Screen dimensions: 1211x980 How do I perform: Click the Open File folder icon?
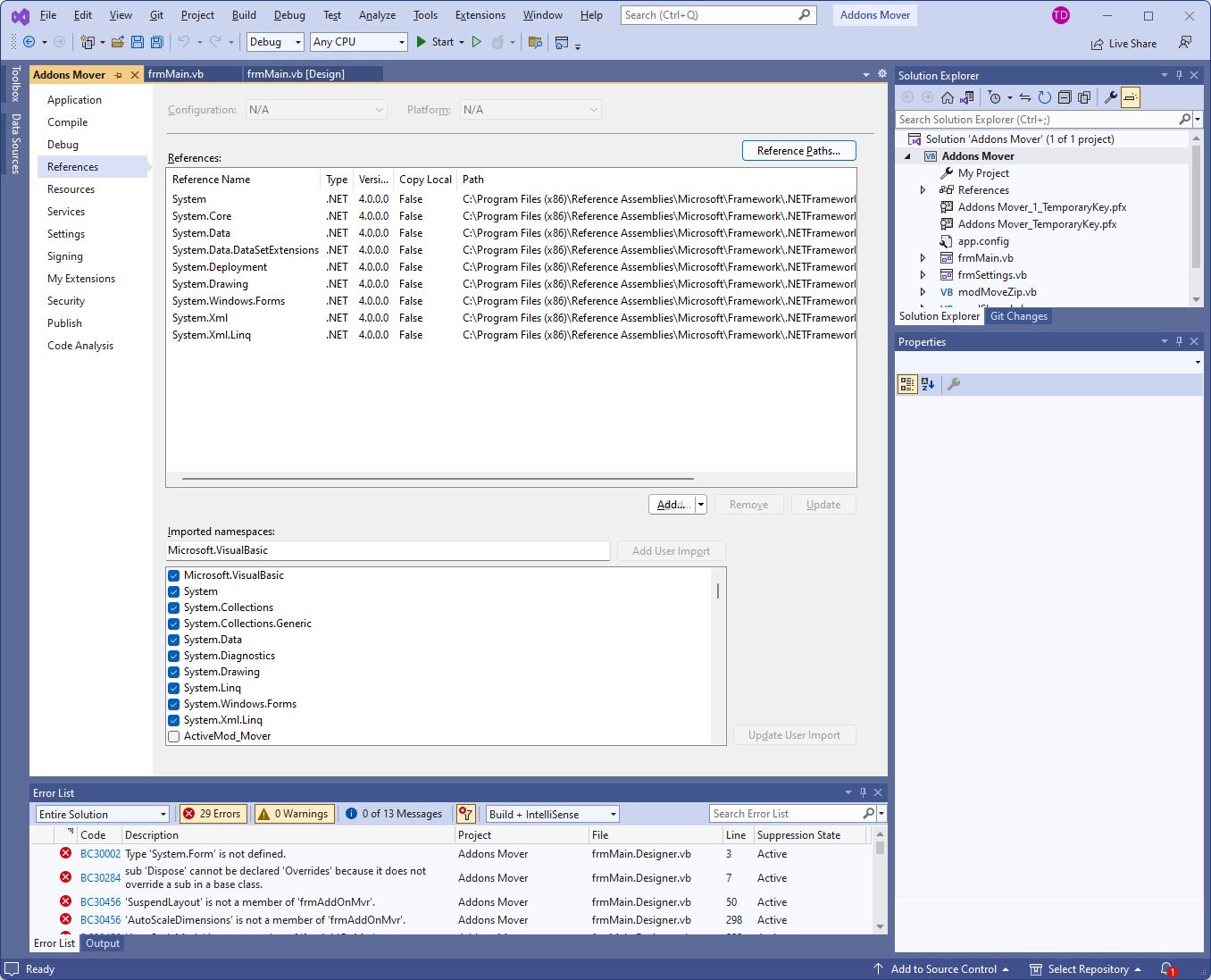(x=117, y=42)
